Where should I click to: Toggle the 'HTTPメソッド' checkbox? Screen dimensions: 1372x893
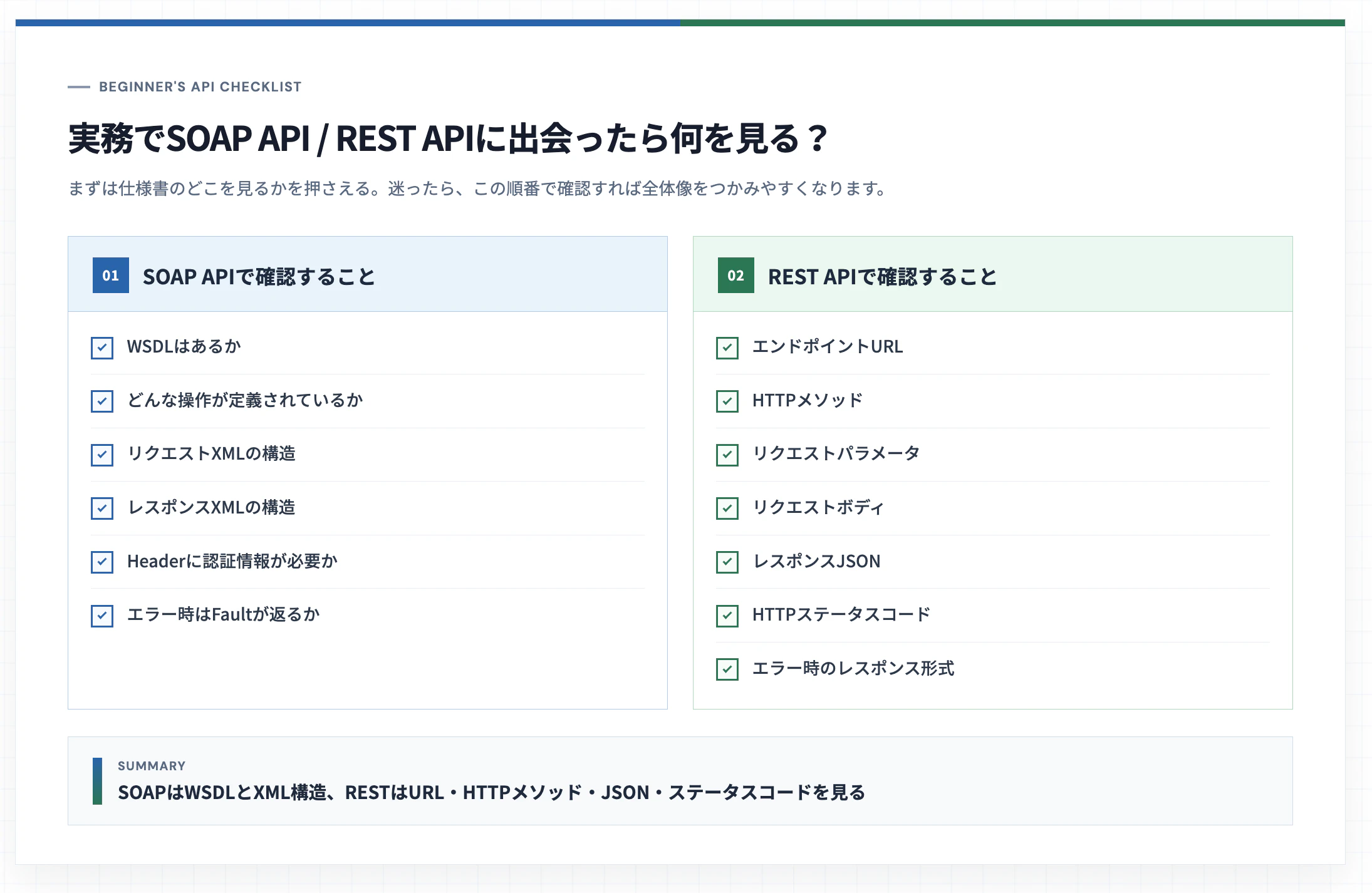pyautogui.click(x=727, y=401)
